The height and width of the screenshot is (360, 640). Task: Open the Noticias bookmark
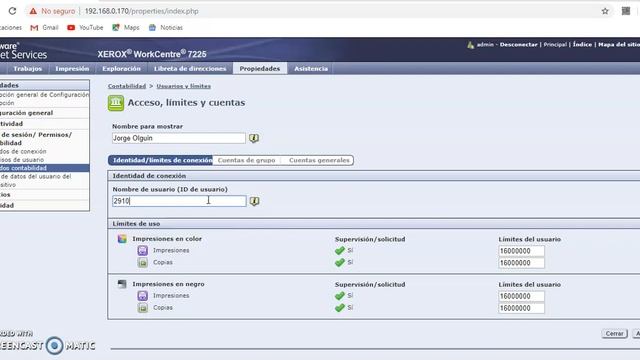pos(165,27)
